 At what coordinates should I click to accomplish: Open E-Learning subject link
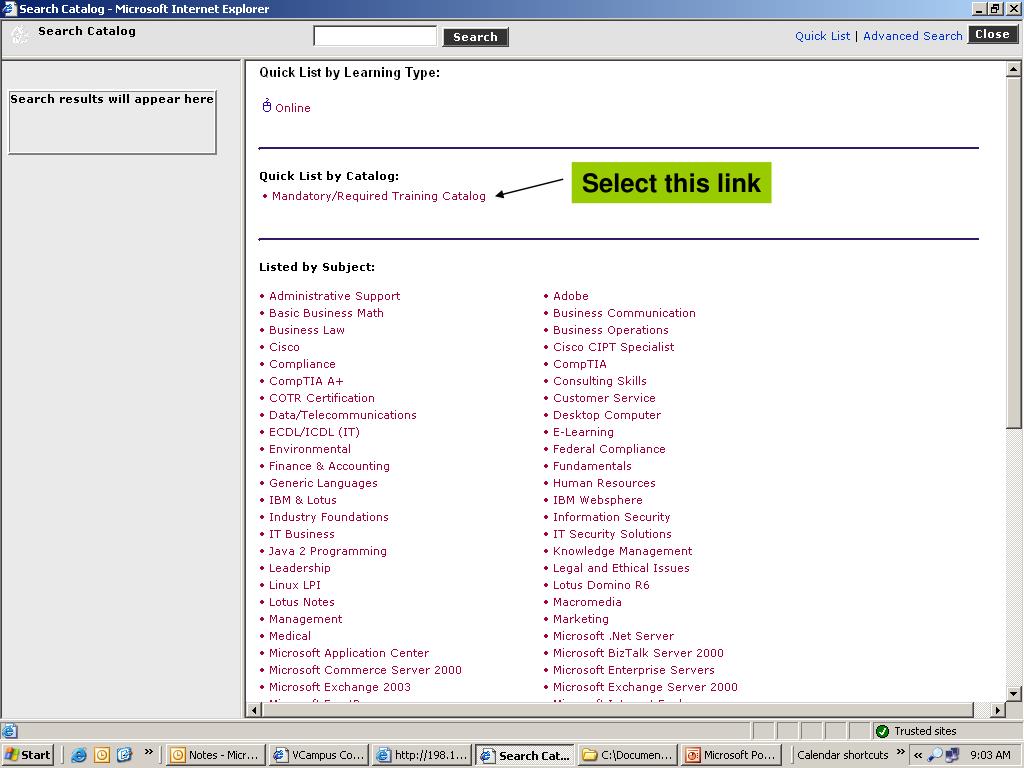(583, 432)
